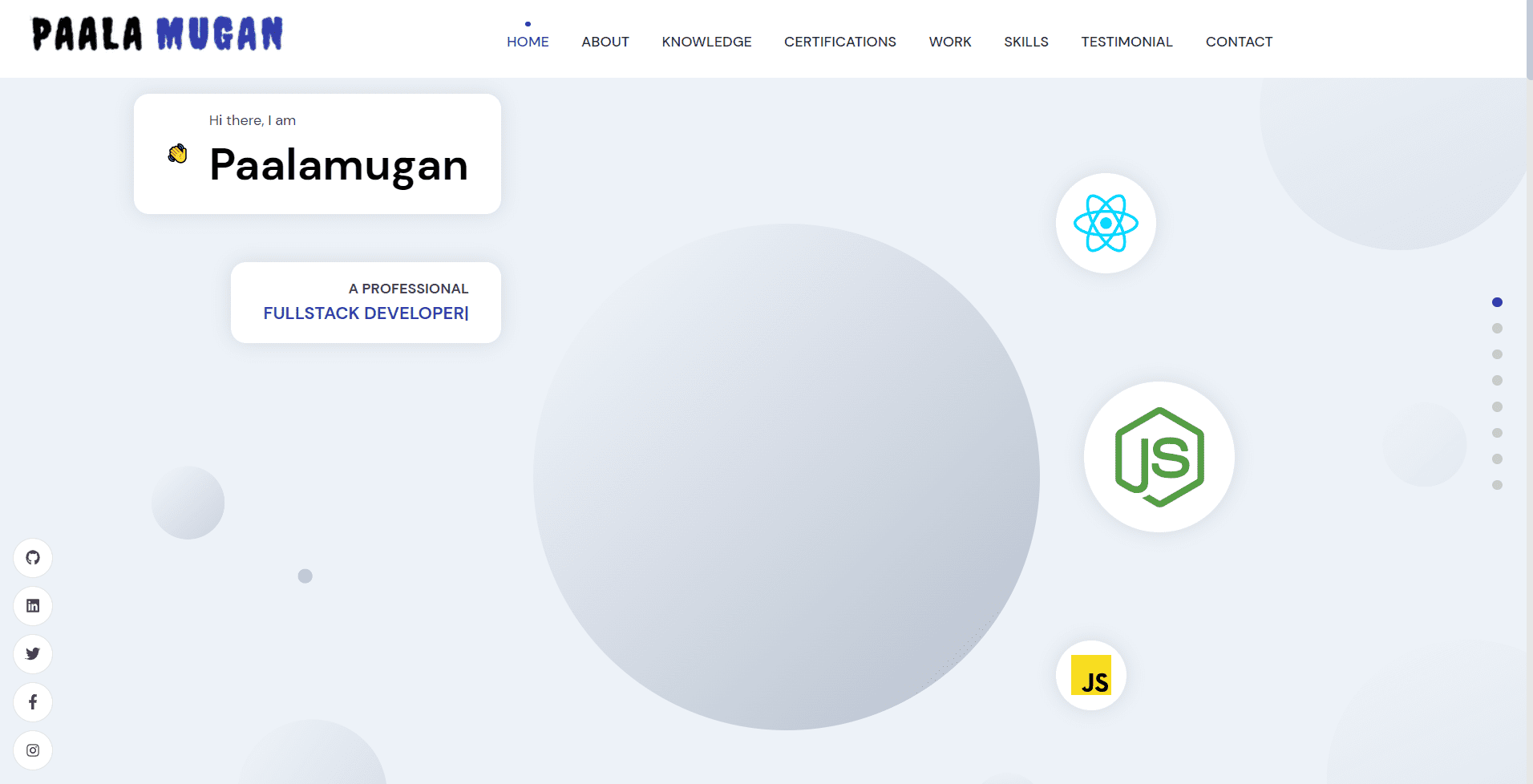This screenshot has width=1533, height=784.
Task: Click the FULLSTACK DEVELOPER typed text
Action: point(366,313)
